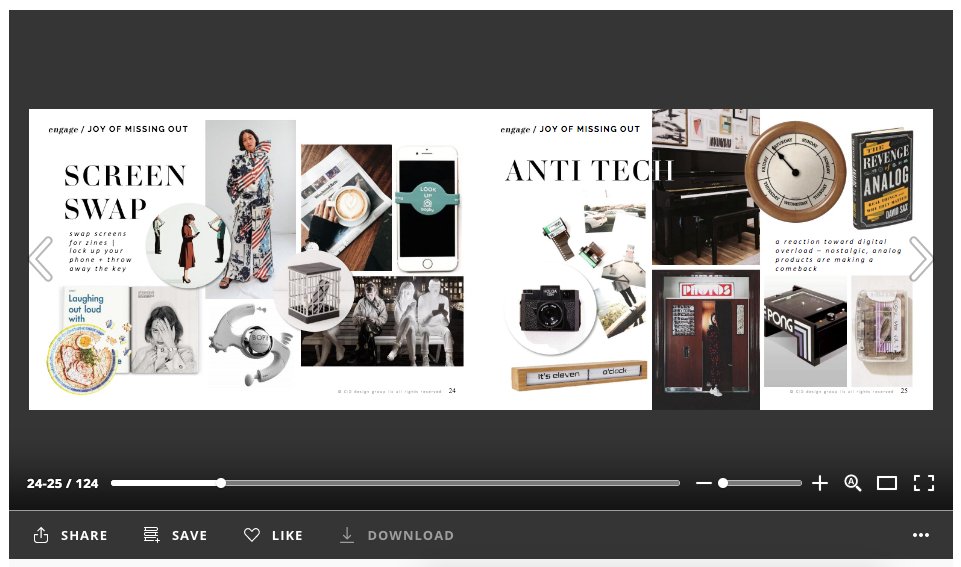
Task: Open the three-dot more options menu
Action: click(921, 535)
